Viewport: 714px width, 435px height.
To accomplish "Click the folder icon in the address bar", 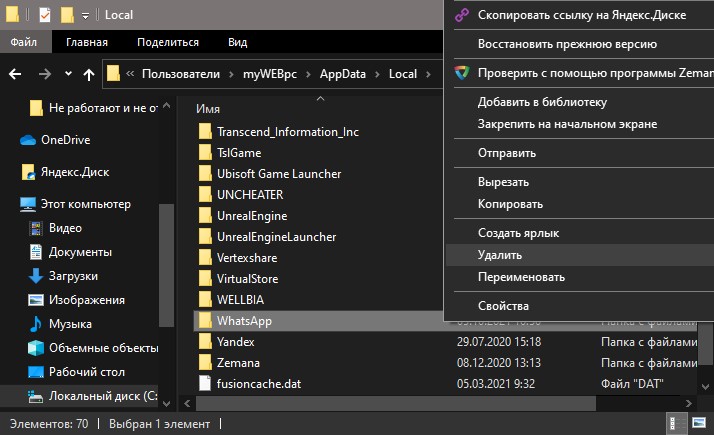I will (x=113, y=73).
